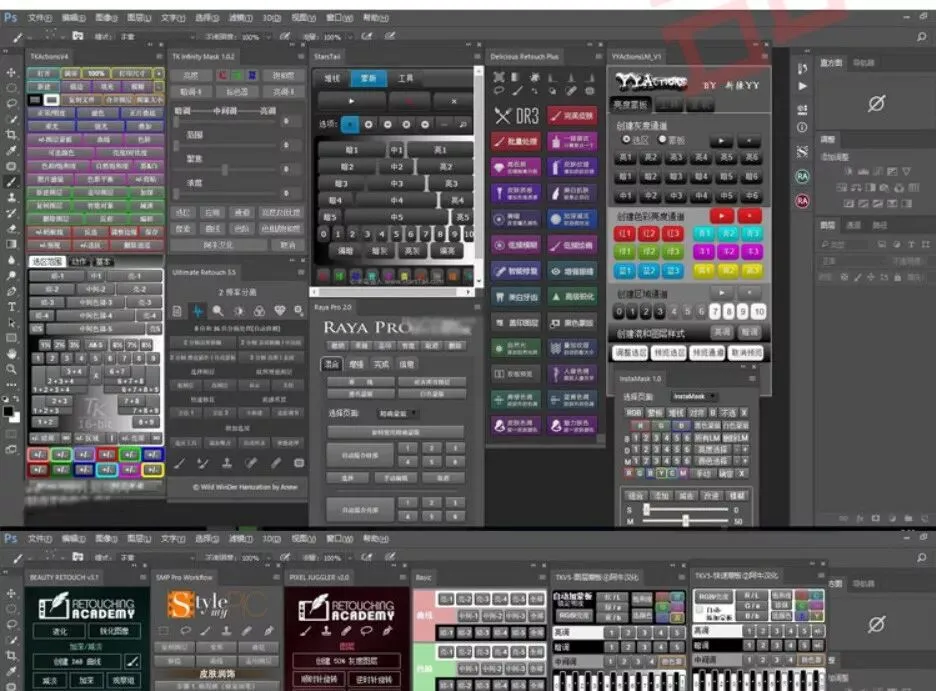936x691 pixels.
Task: Toggle the black mask box in TKActions
Action: click(35, 100)
